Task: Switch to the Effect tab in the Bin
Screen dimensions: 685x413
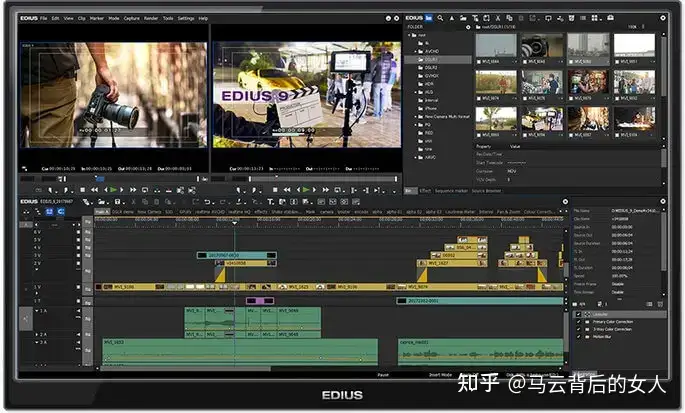Action: pyautogui.click(x=425, y=191)
